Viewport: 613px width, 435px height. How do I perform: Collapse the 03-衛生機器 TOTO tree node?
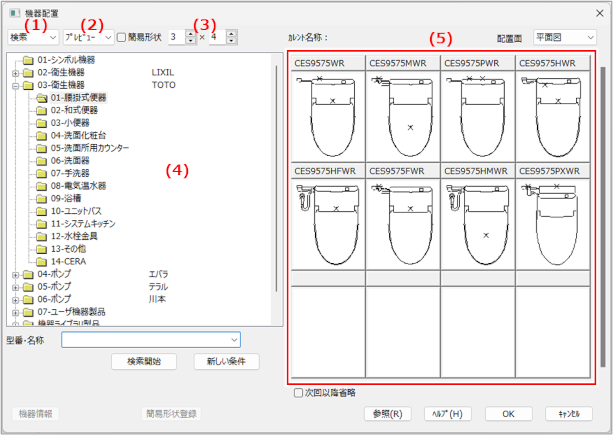[x=15, y=85]
